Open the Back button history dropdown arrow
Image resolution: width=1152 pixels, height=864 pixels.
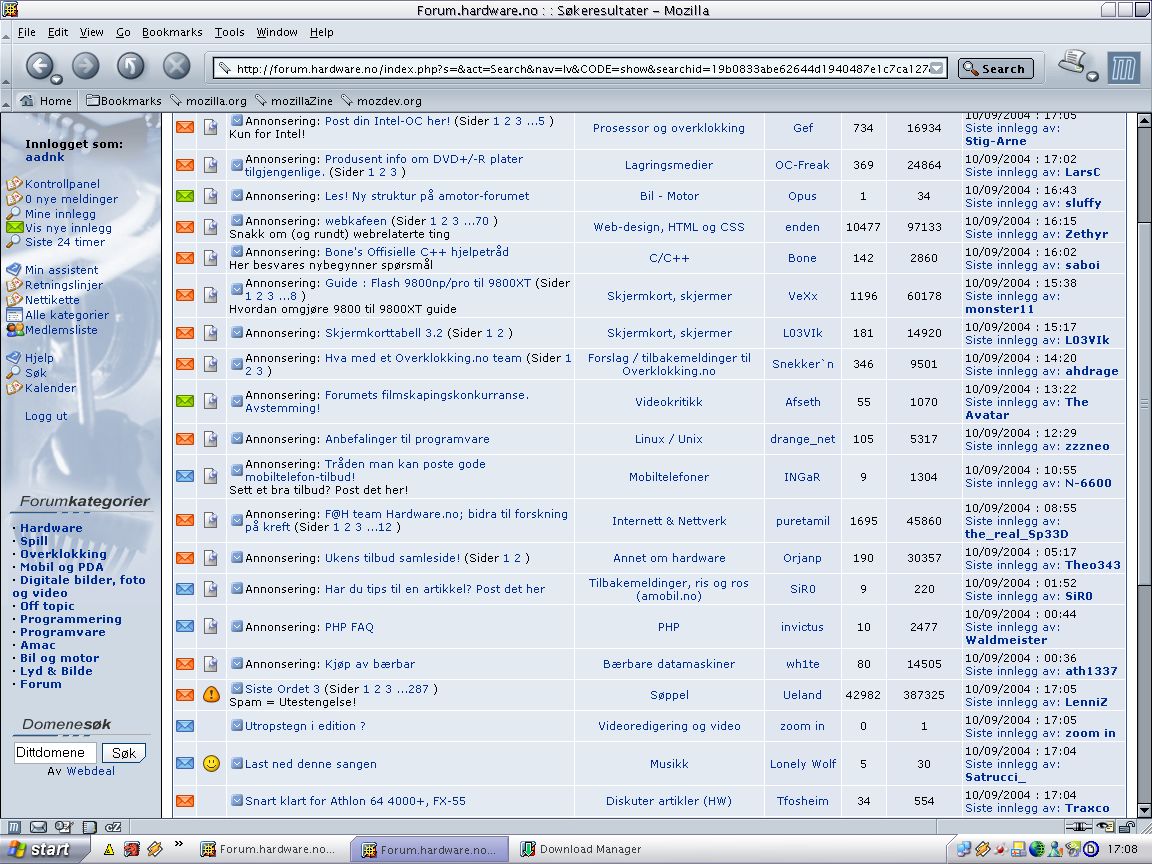56,79
